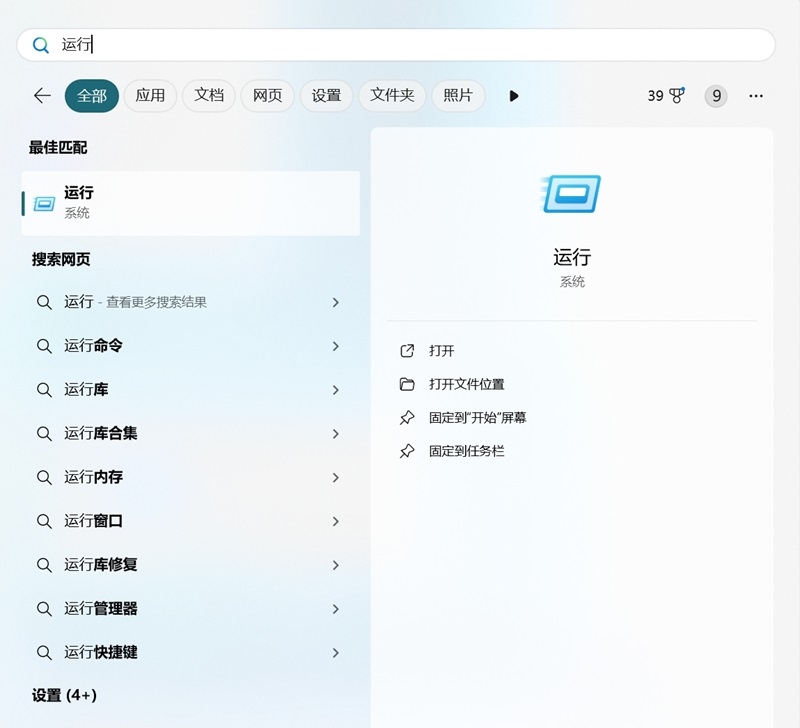
Task: Click 运行窗口 web suggestion text
Action: pos(93,521)
